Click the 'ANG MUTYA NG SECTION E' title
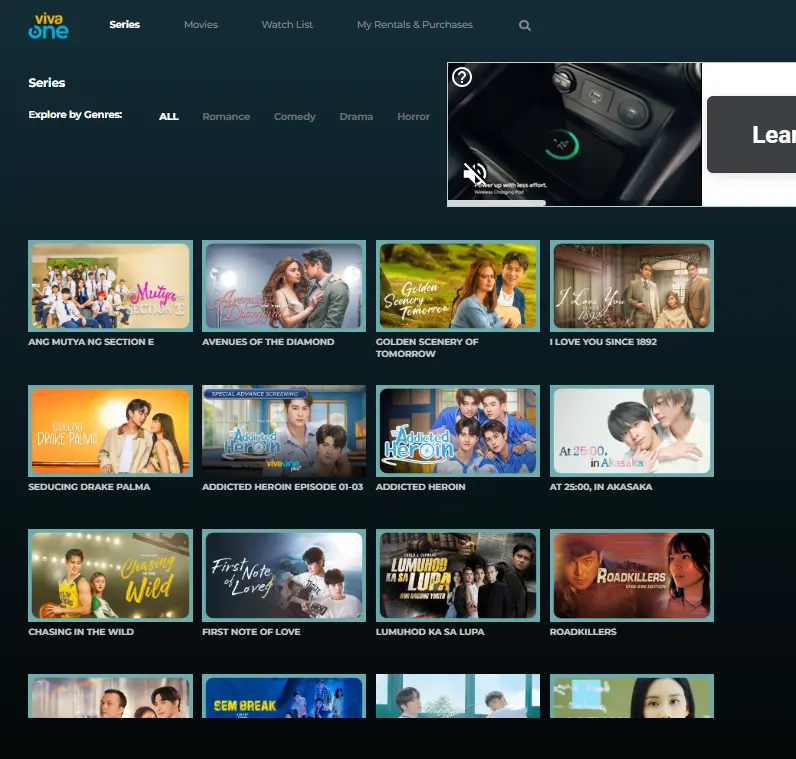The width and height of the screenshot is (796, 759). coord(91,342)
